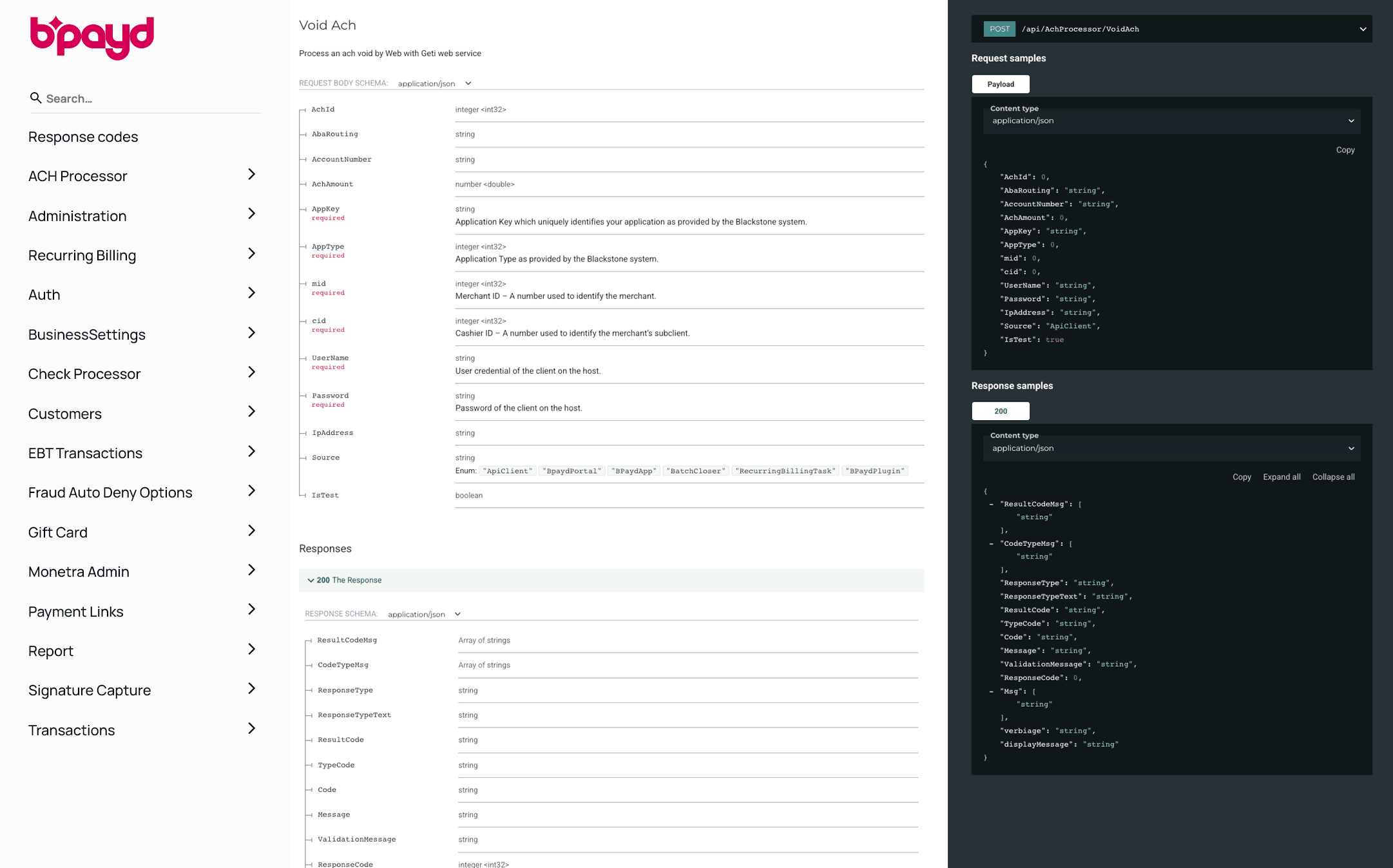Open the ACH Processor menu item
Image resolution: width=1393 pixels, height=868 pixels.
pos(78,176)
